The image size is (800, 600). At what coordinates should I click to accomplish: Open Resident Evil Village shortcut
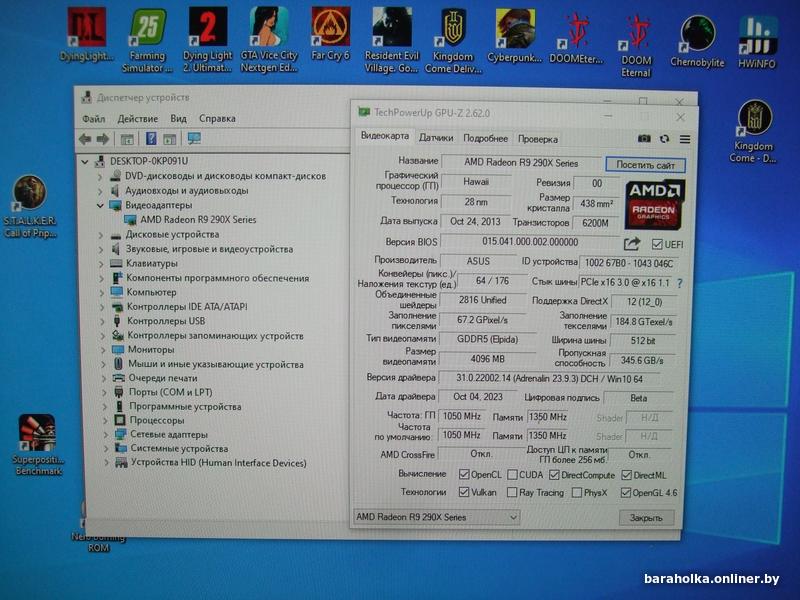[x=391, y=40]
